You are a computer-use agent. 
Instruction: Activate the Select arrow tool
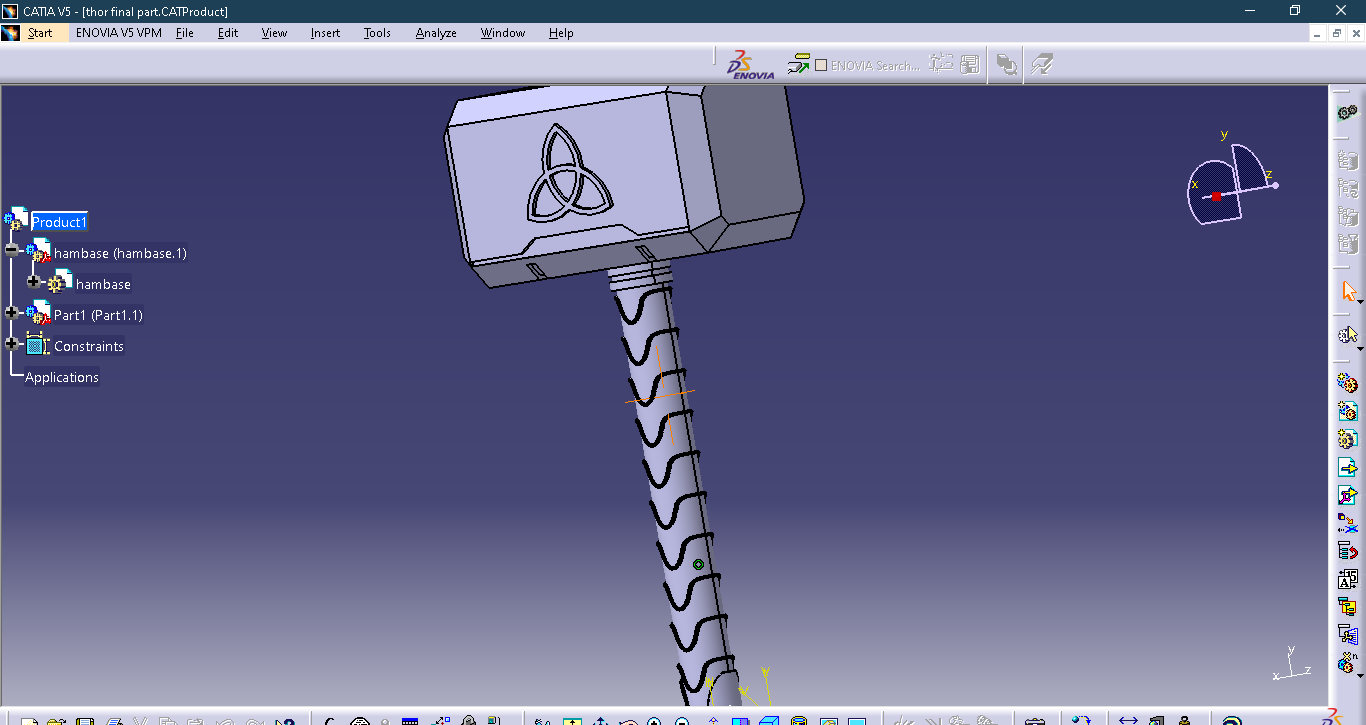[1348, 291]
